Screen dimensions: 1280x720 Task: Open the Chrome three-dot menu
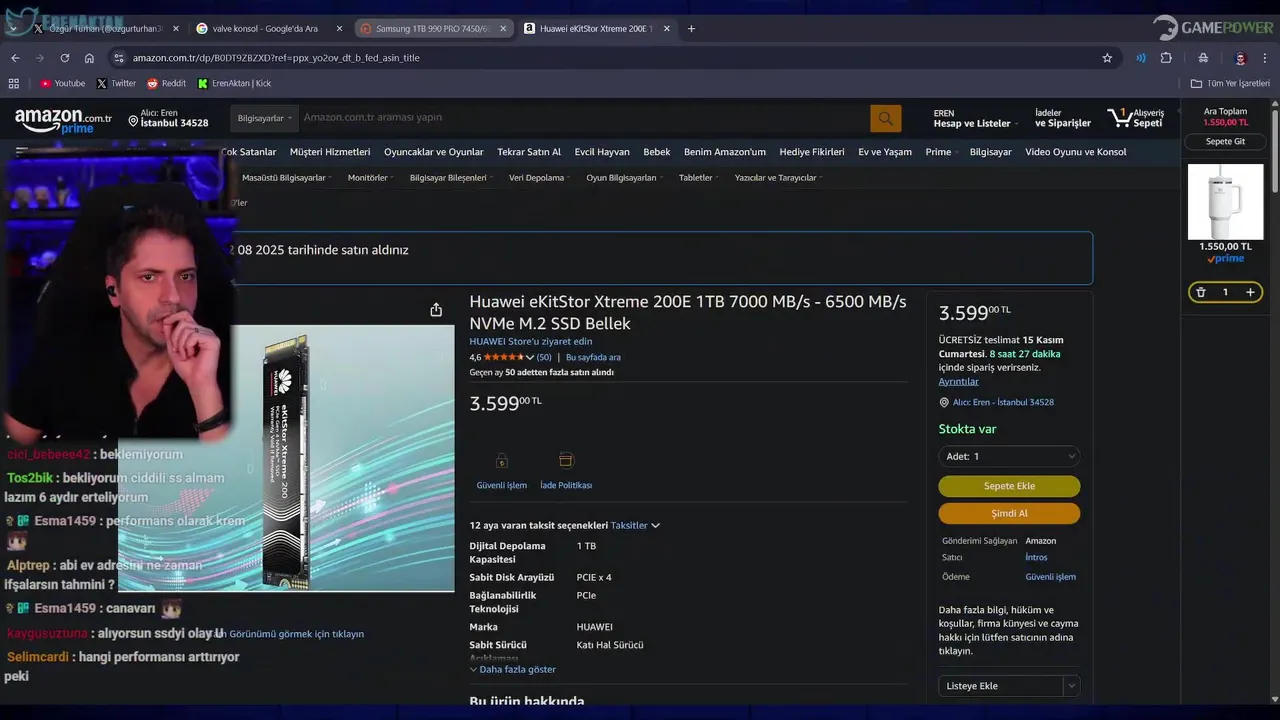tap(1265, 58)
